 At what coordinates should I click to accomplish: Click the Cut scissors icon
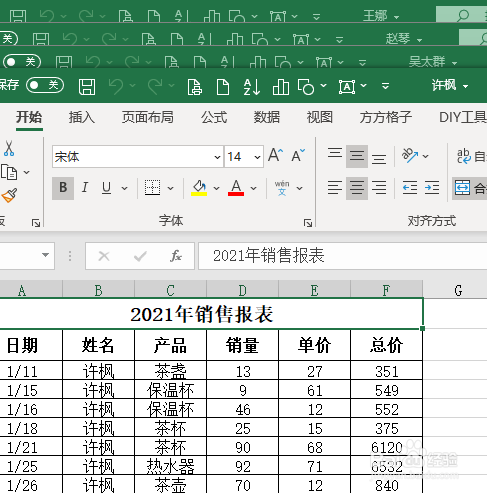(9, 149)
